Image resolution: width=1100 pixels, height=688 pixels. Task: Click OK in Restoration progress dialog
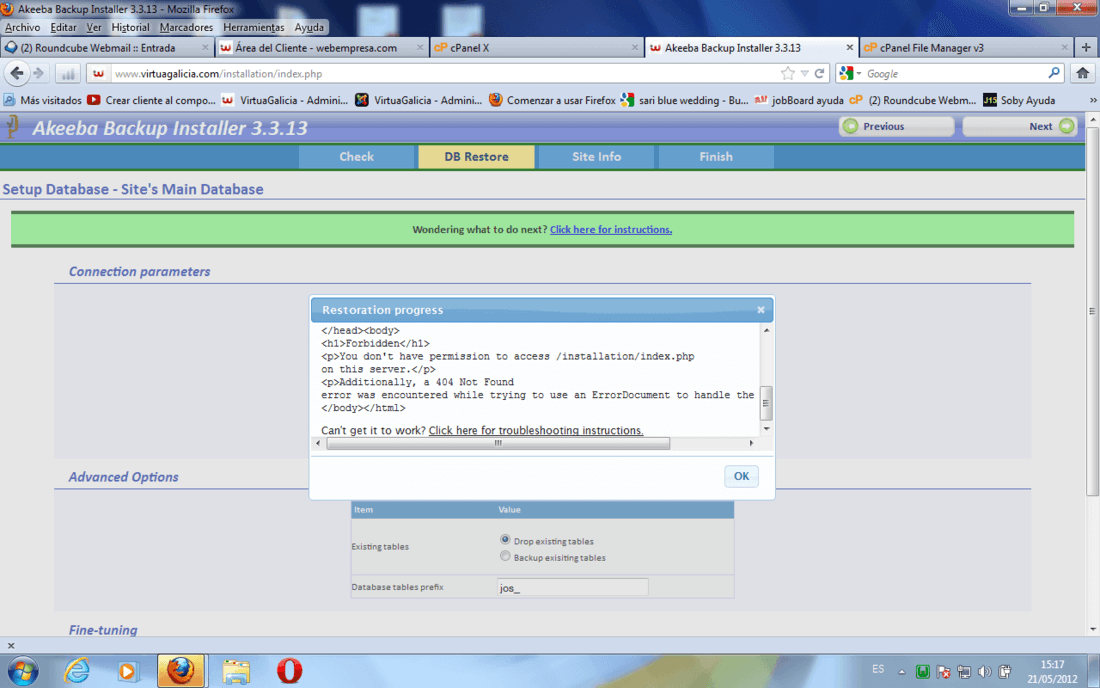coord(741,476)
